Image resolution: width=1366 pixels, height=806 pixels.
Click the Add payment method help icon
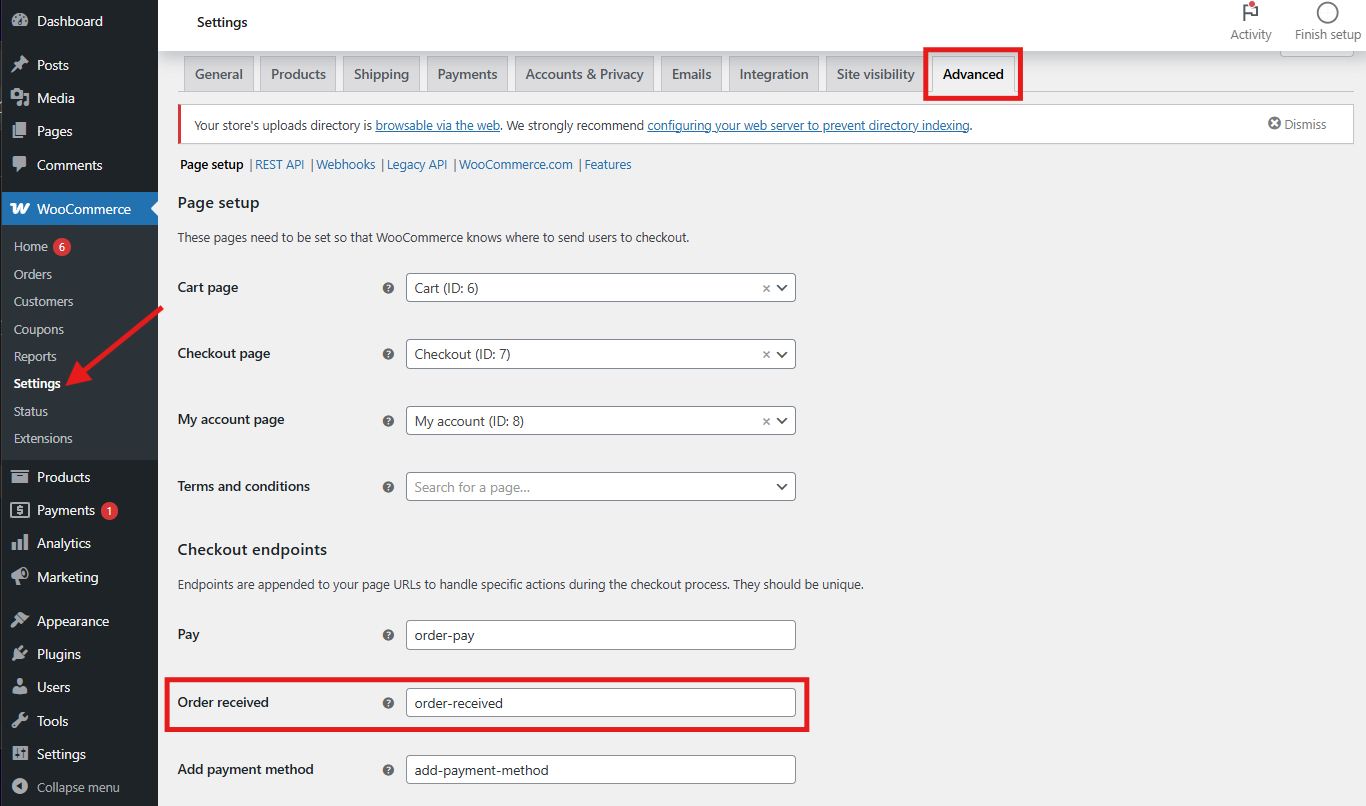point(389,770)
